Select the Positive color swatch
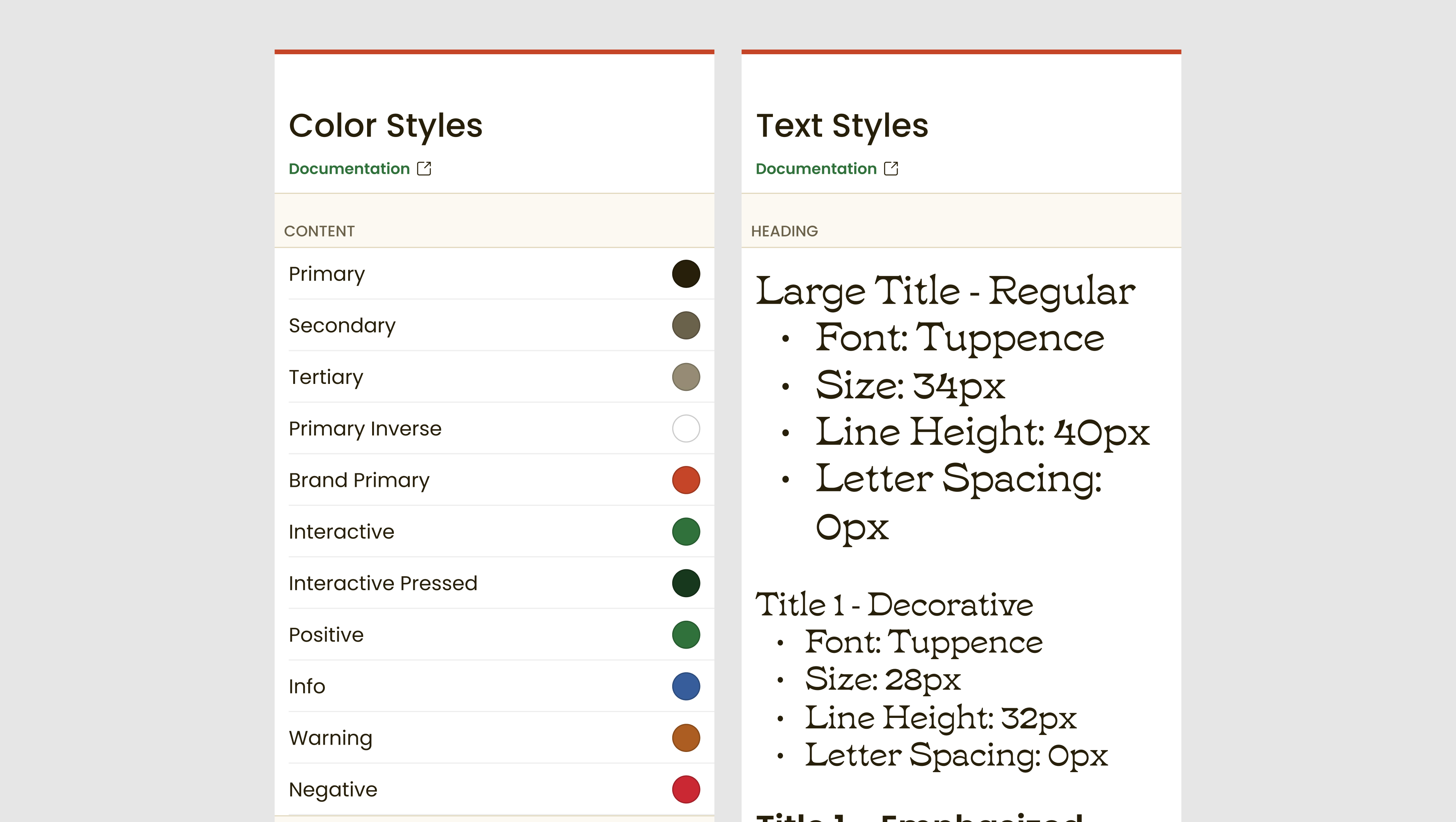Viewport: 1456px width, 822px height. [x=686, y=634]
